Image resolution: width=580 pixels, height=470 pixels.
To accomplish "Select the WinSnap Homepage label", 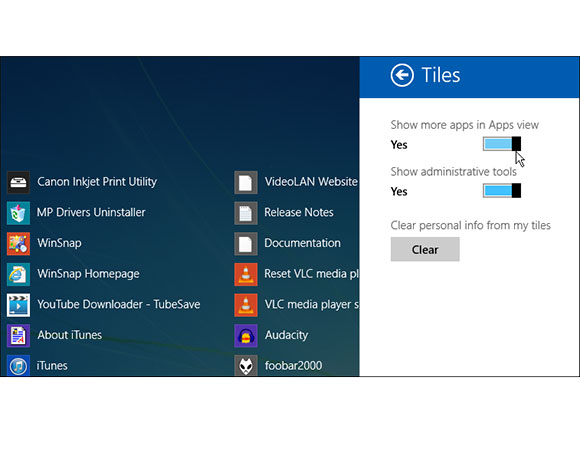I will point(88,274).
